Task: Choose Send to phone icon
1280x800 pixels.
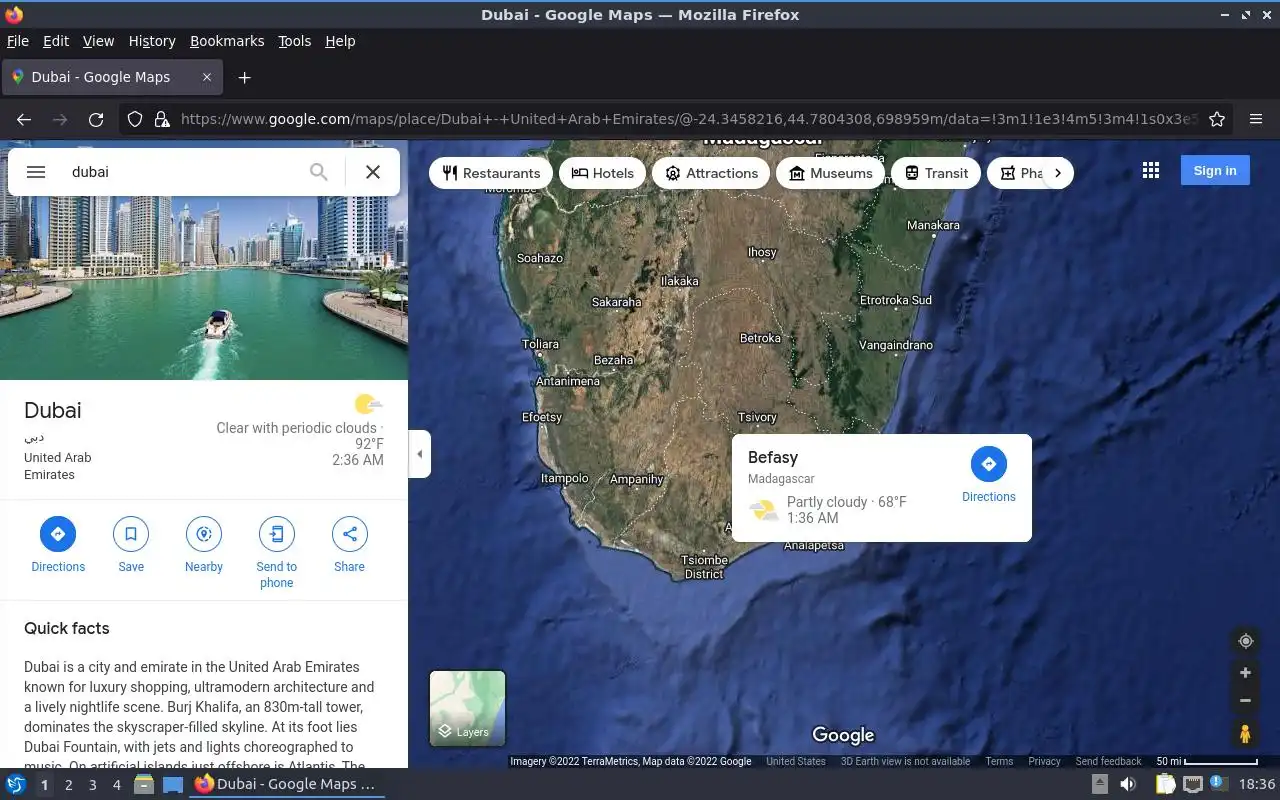Action: coord(277,534)
